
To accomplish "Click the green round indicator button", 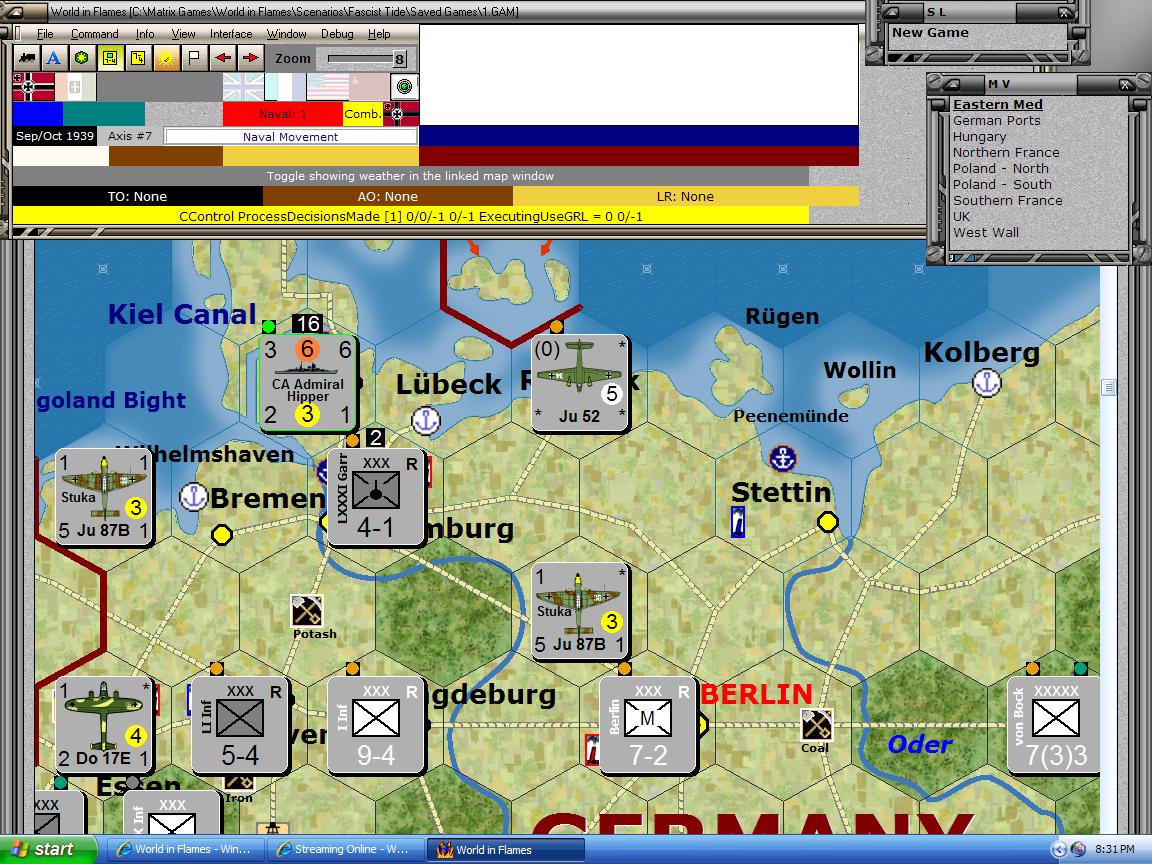I will (x=403, y=87).
